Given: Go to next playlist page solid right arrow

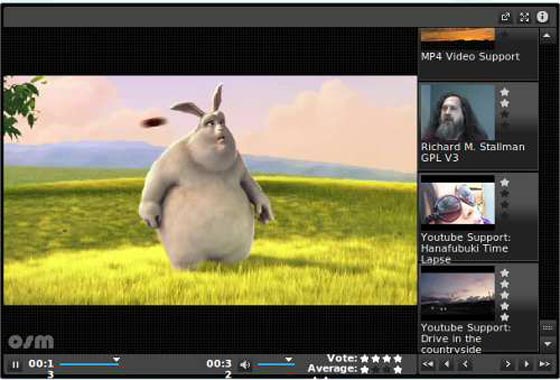Looking at the screenshot, I should pos(526,364).
